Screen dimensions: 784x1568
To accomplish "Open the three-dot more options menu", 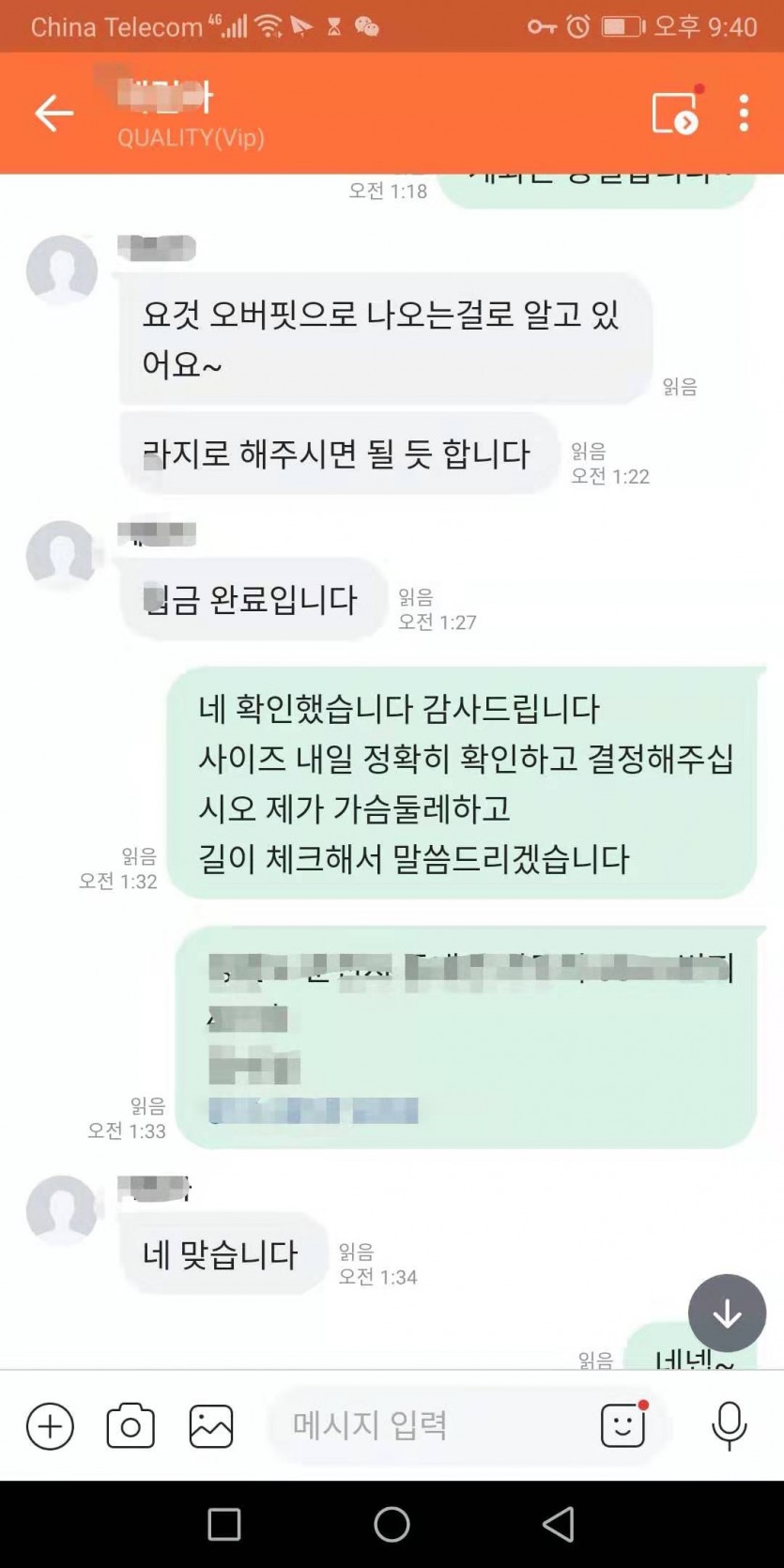I will (744, 113).
